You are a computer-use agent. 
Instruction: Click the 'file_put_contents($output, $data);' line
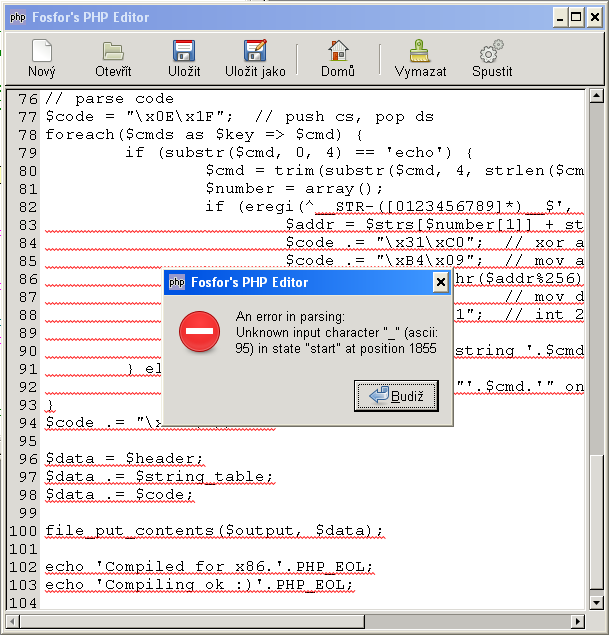click(x=214, y=531)
